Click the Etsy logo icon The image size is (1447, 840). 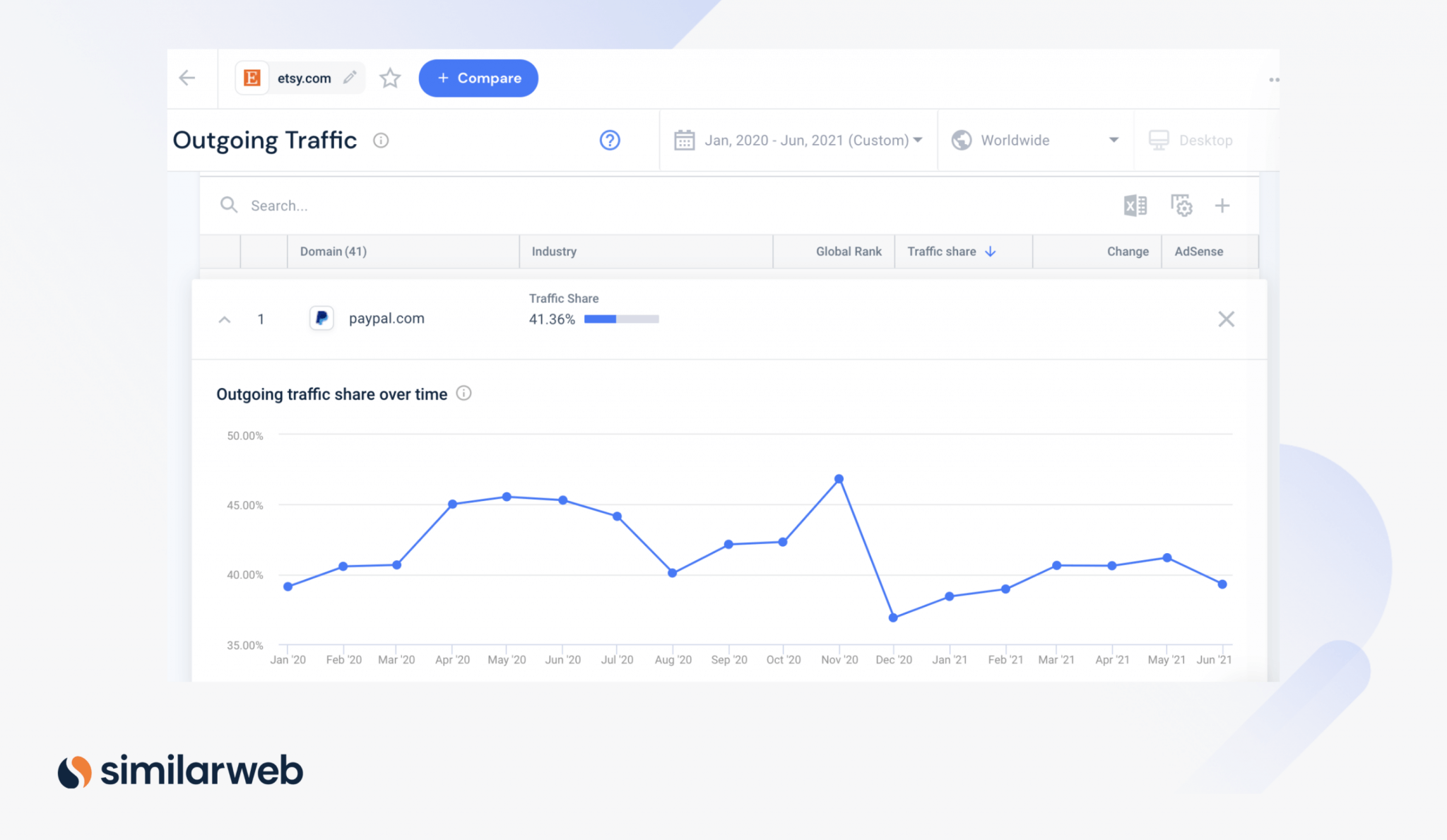tap(252, 78)
